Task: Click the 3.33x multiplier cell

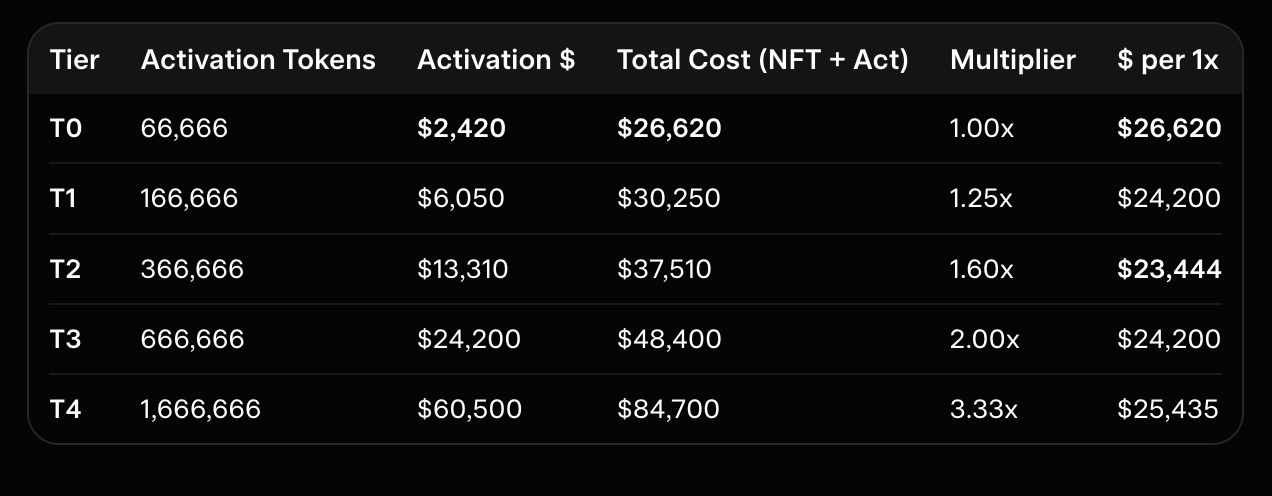Action: point(984,408)
